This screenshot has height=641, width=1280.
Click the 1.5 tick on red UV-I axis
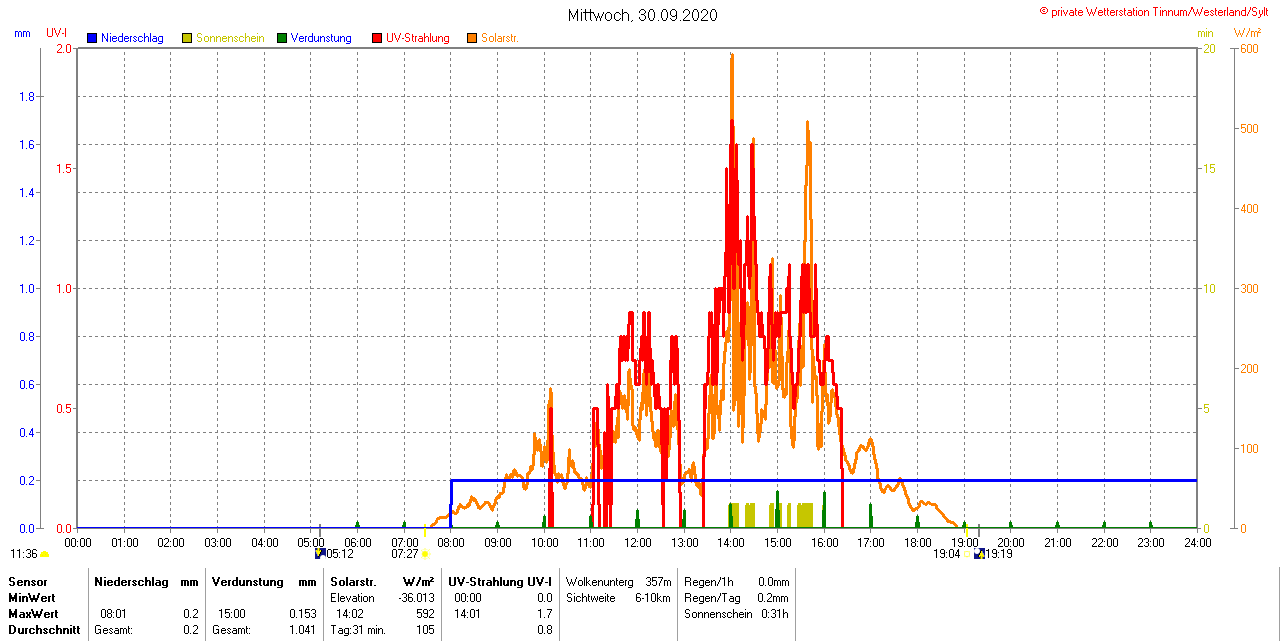(x=63, y=168)
